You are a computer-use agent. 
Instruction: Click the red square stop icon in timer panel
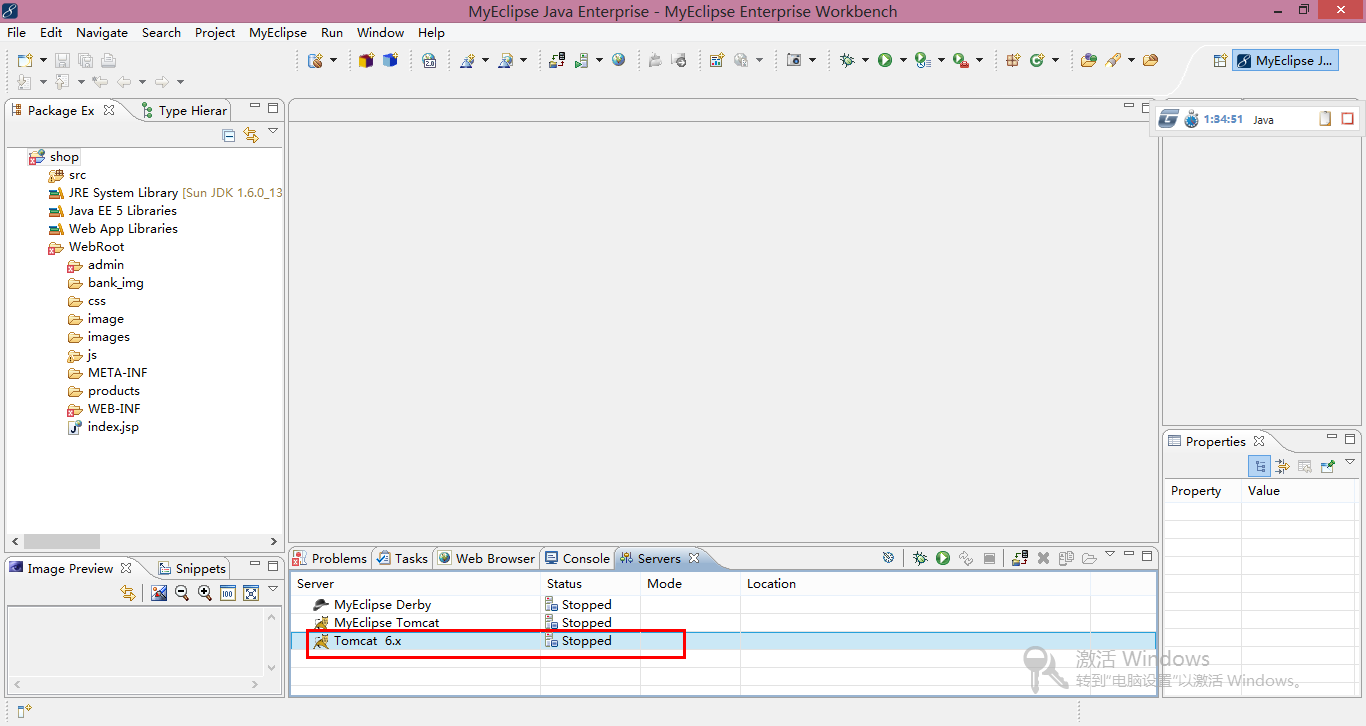[x=1347, y=119]
